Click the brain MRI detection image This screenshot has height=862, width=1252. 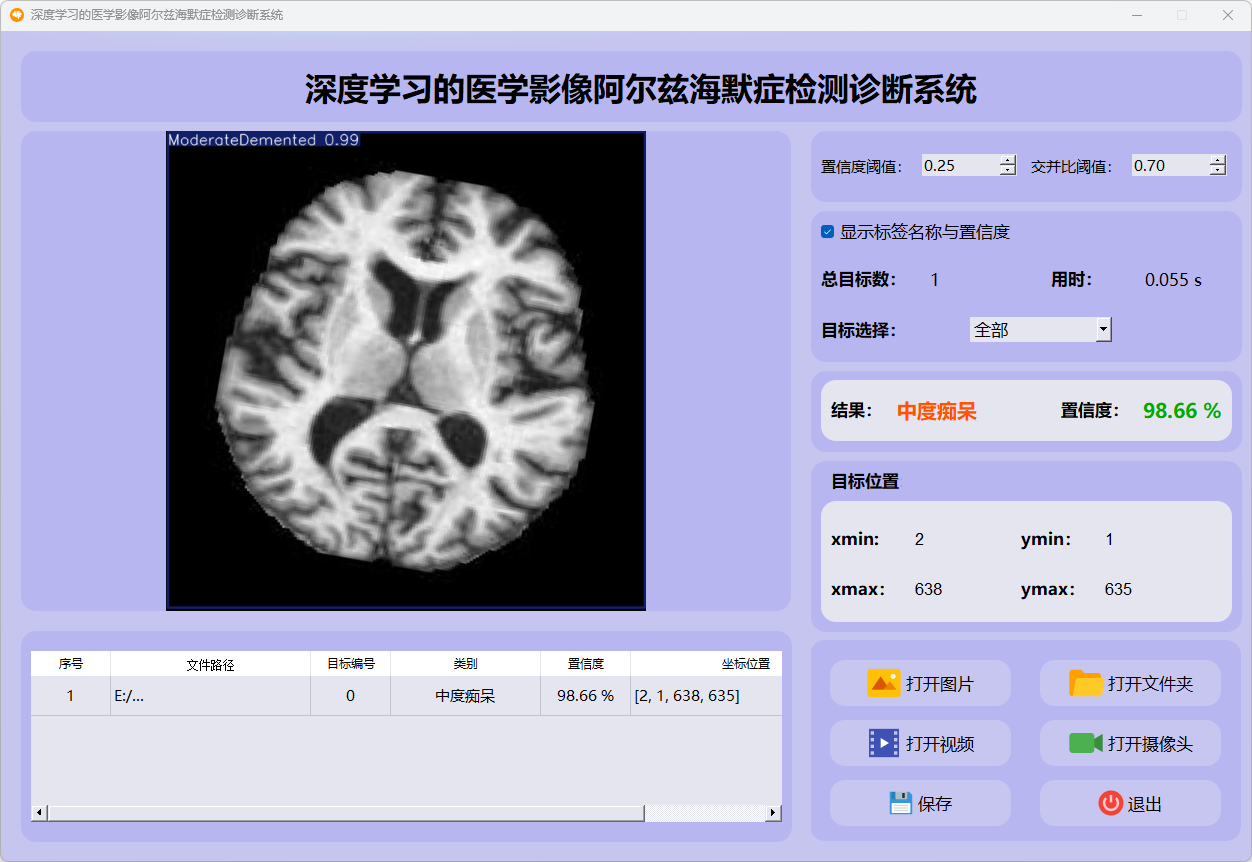(x=406, y=370)
